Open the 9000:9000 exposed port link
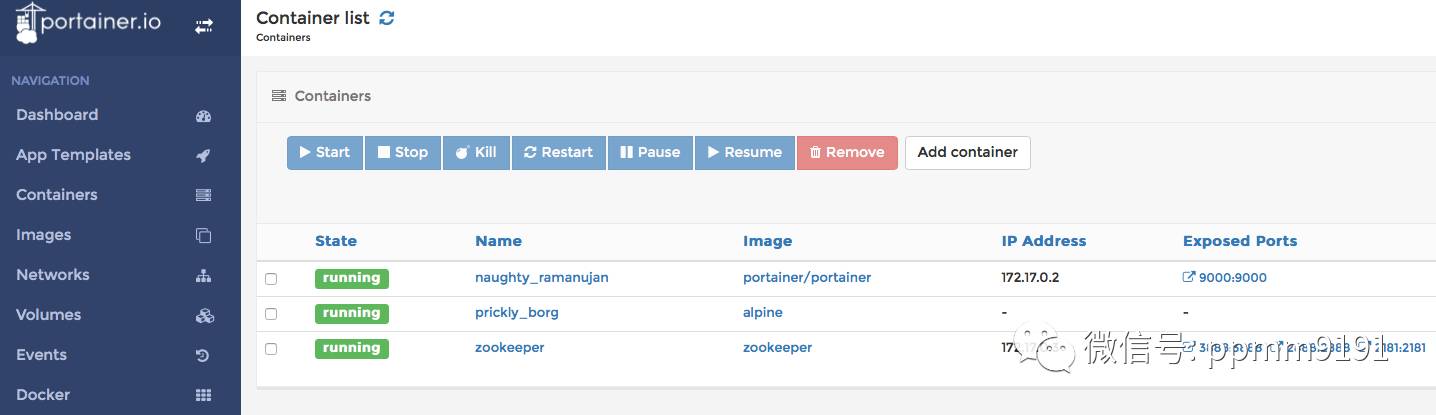Image resolution: width=1436 pixels, height=415 pixels. tap(1231, 278)
